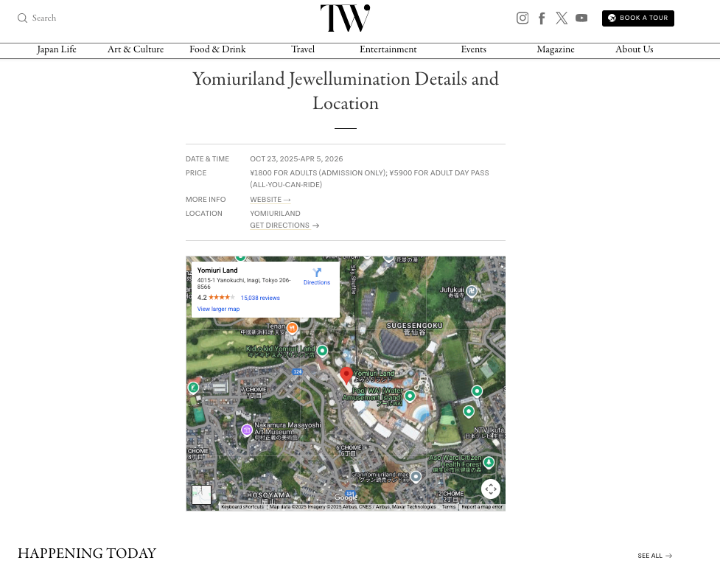Click the TW logo to go home
Image resolution: width=720 pixels, height=564 pixels.
[345, 18]
